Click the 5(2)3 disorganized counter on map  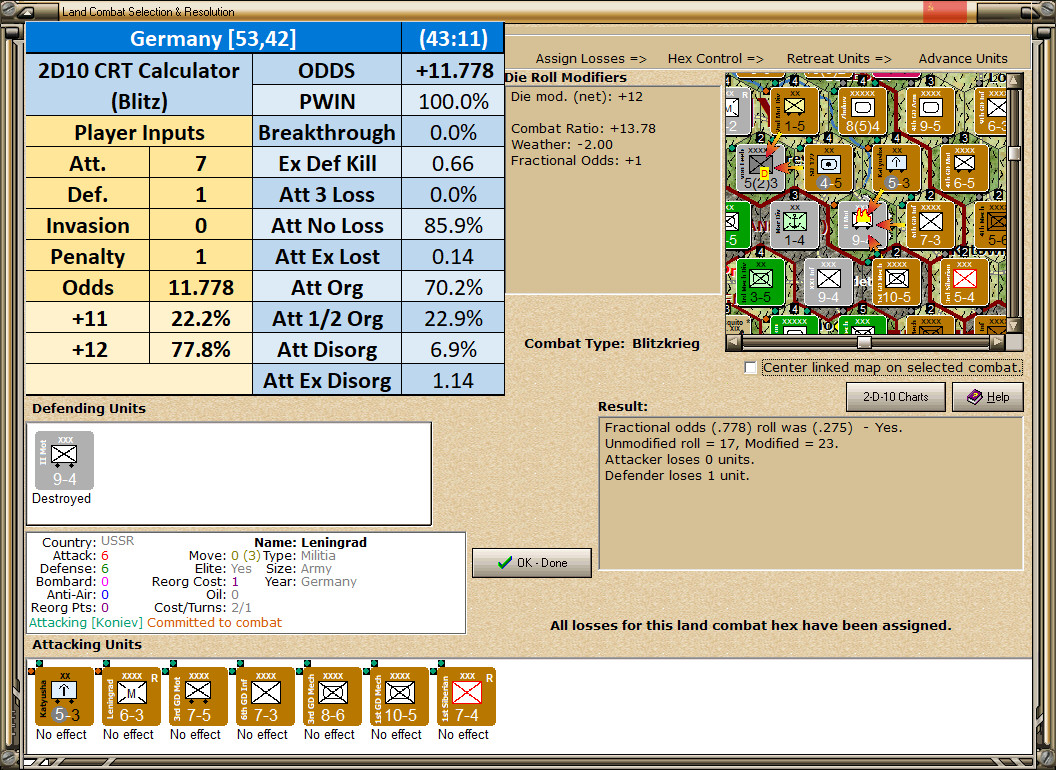pos(761,168)
